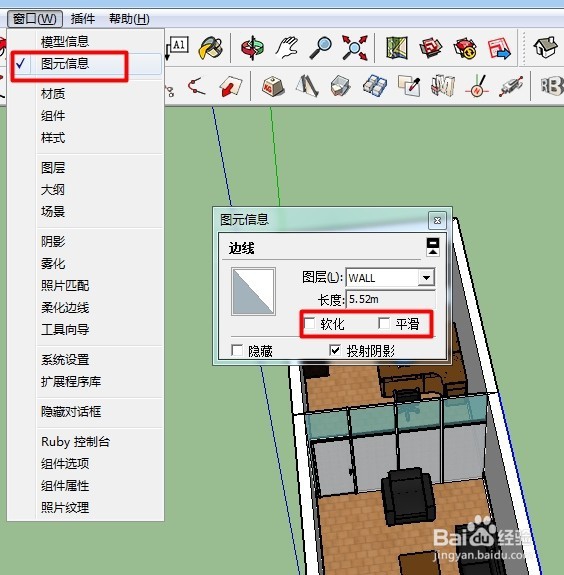The image size is (564, 575).
Task: Collapse the 图元信息 panel details toggle
Action: [x=433, y=247]
